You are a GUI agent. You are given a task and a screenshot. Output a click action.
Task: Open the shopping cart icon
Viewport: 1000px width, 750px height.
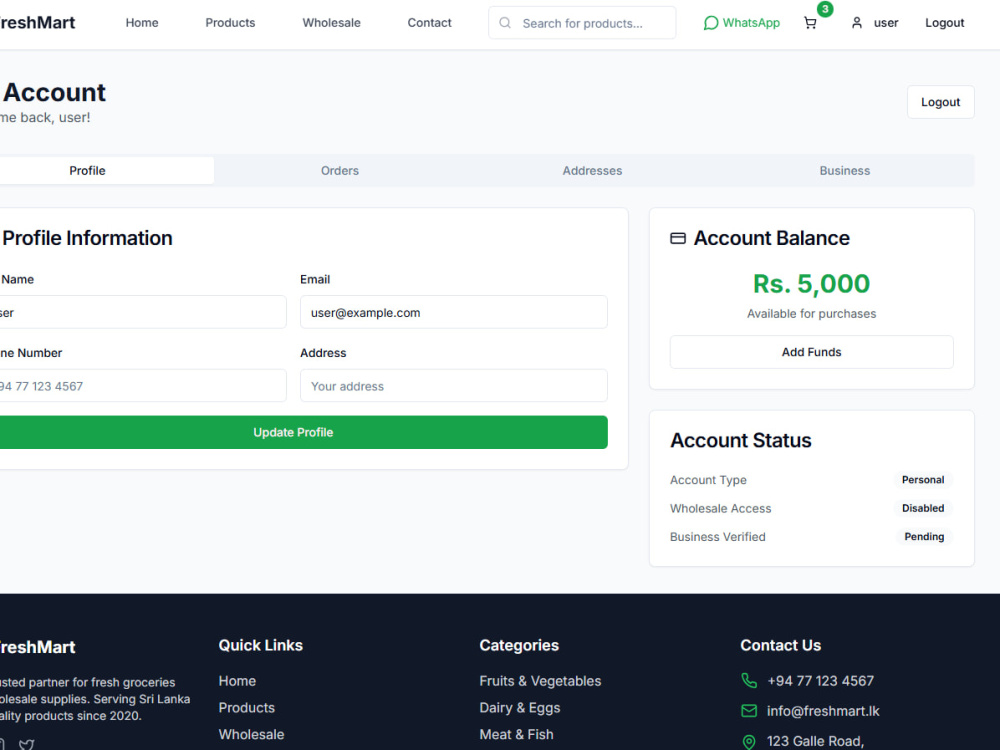[810, 23]
